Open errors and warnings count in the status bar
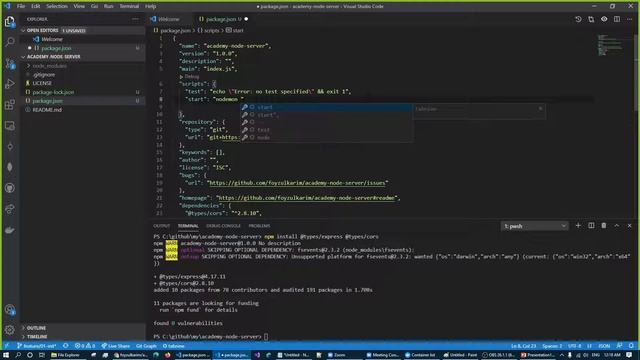Image resolution: width=640 pixels, height=360 pixels. click(85, 346)
